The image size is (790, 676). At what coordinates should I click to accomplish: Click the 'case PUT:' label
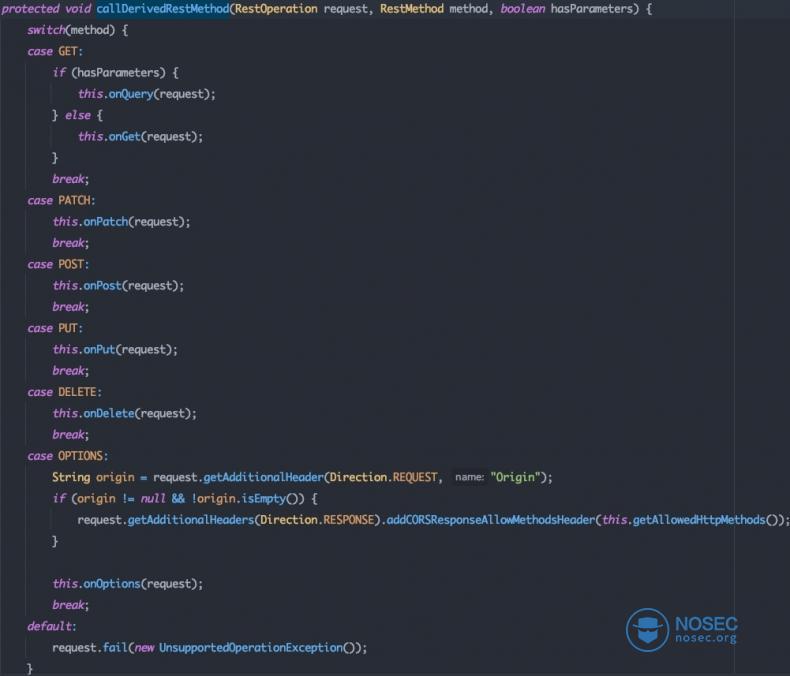pyautogui.click(x=55, y=328)
